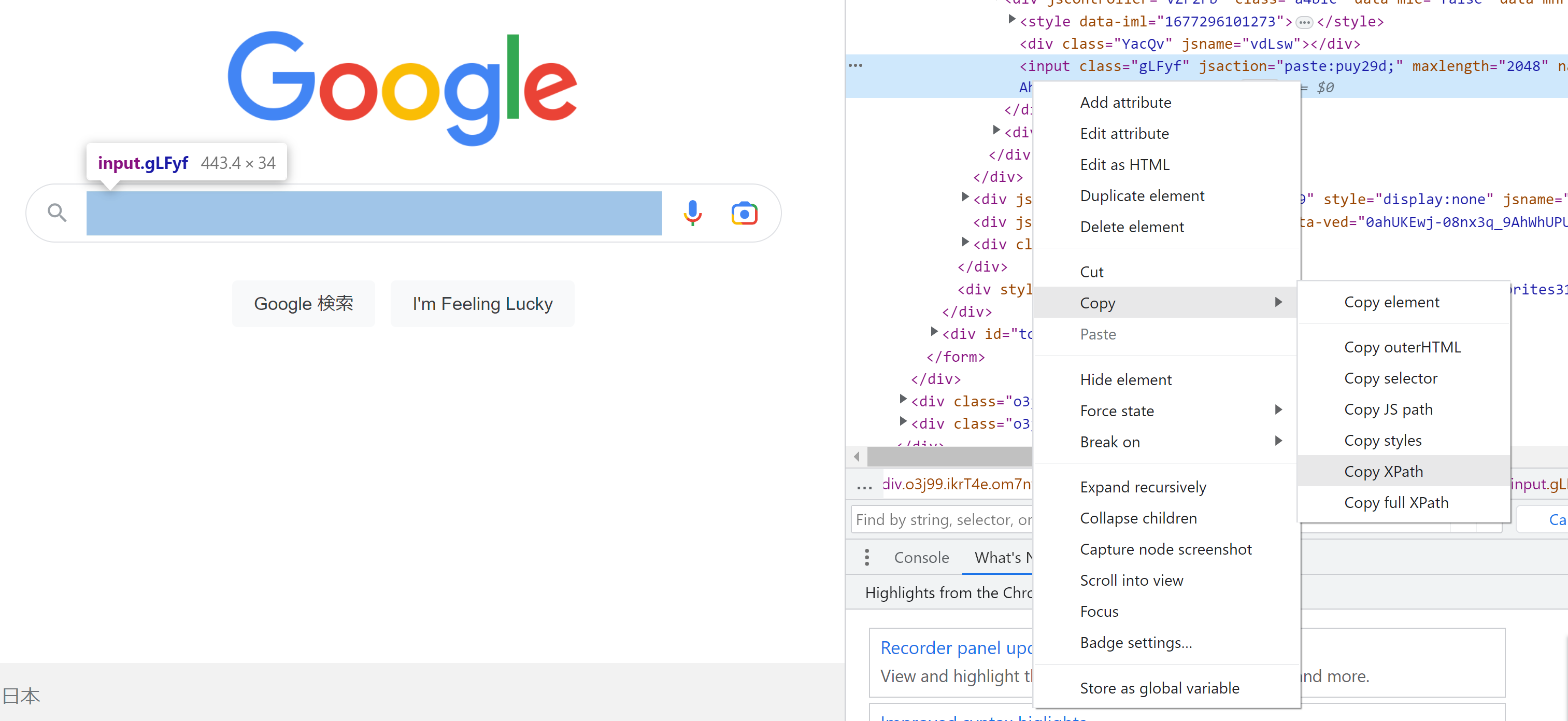Select Copy selector menu entry
The height and width of the screenshot is (721, 1568).
(1390, 378)
